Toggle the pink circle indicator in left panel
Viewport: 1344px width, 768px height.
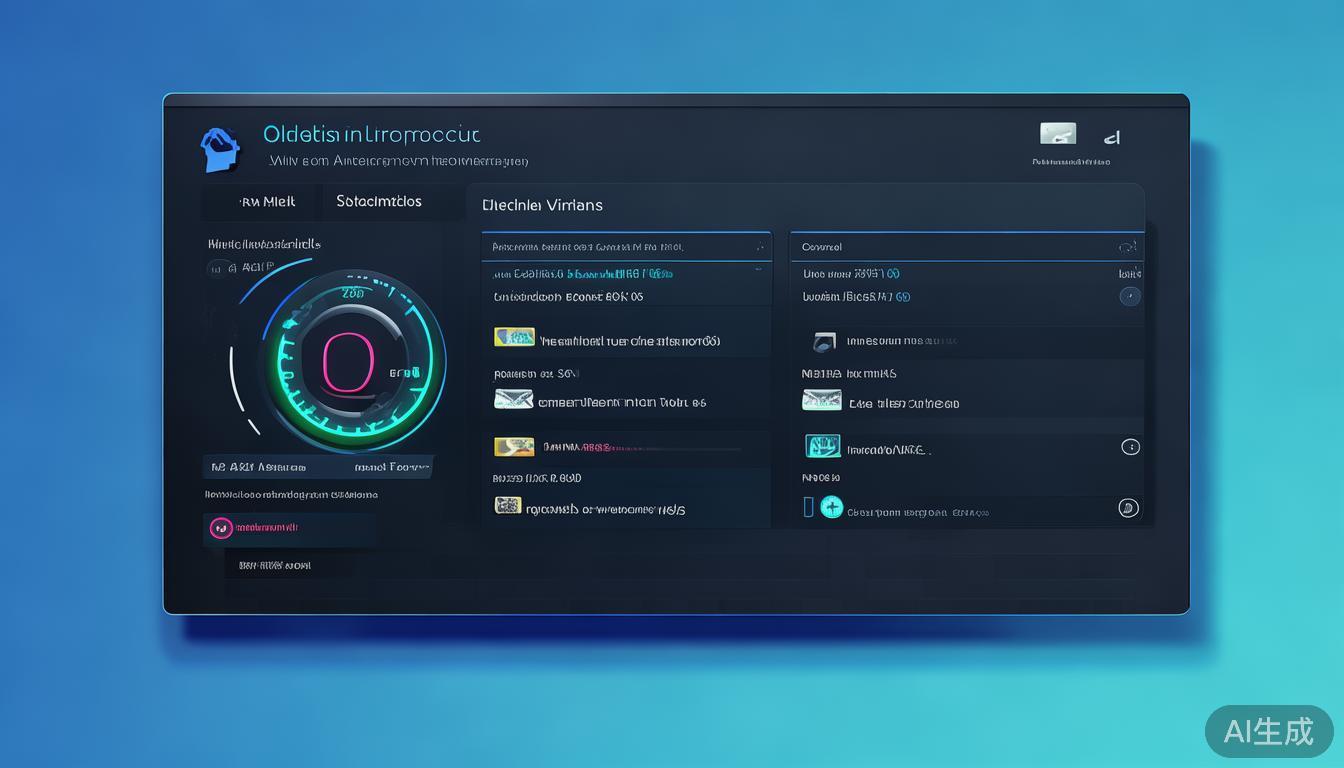coord(220,528)
